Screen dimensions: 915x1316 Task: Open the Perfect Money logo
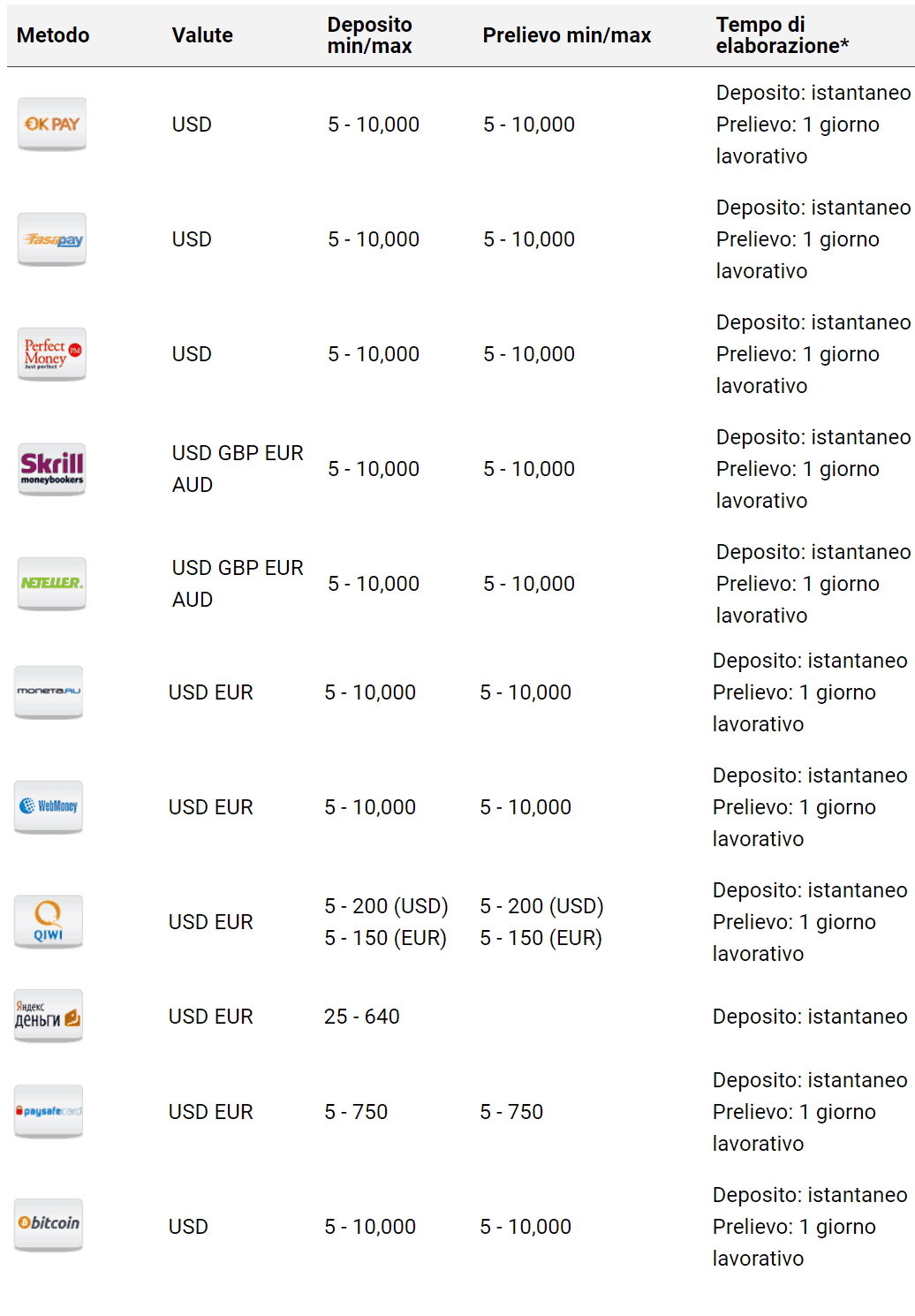tap(52, 354)
